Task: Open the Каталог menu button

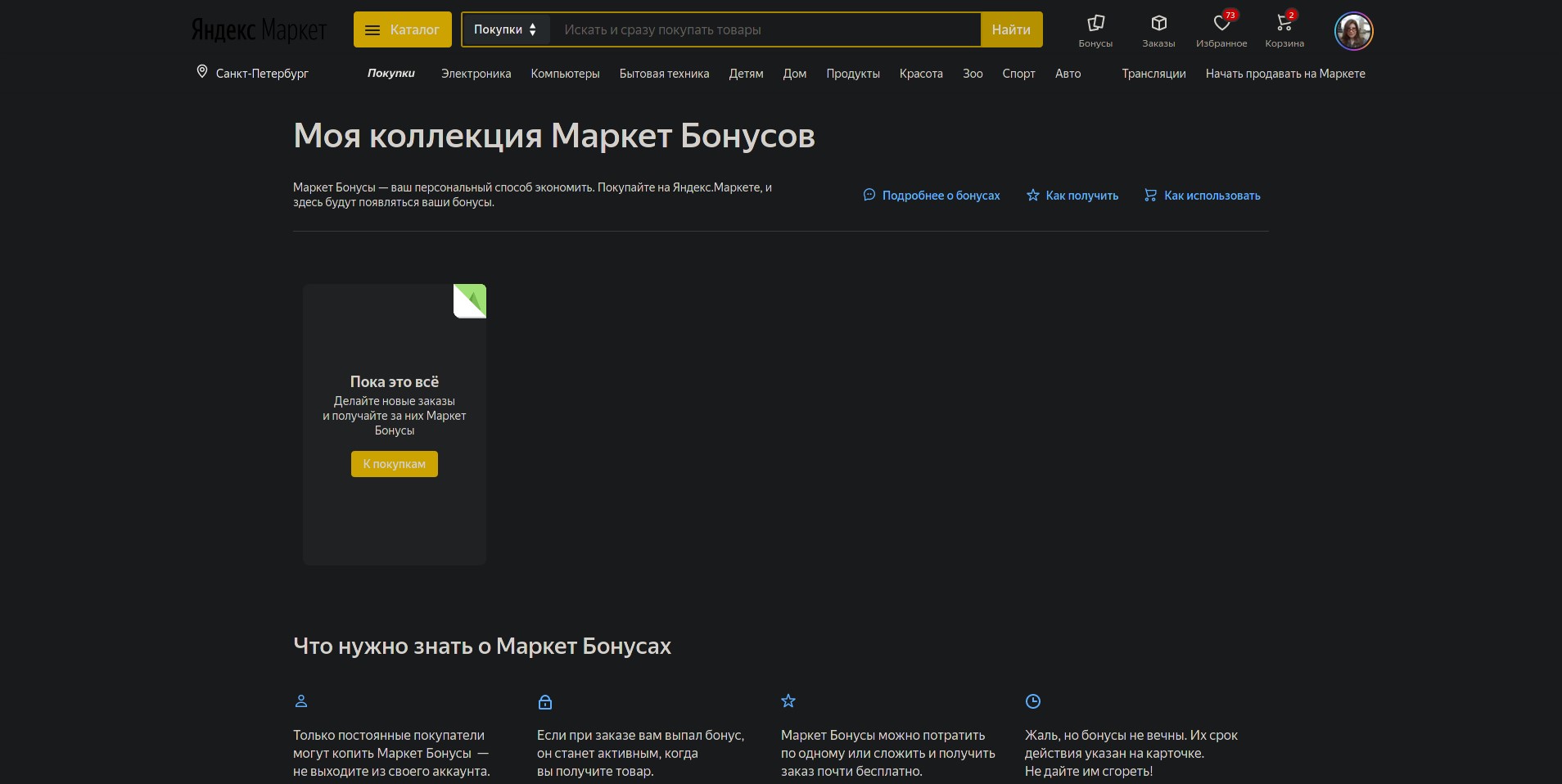Action: point(403,29)
